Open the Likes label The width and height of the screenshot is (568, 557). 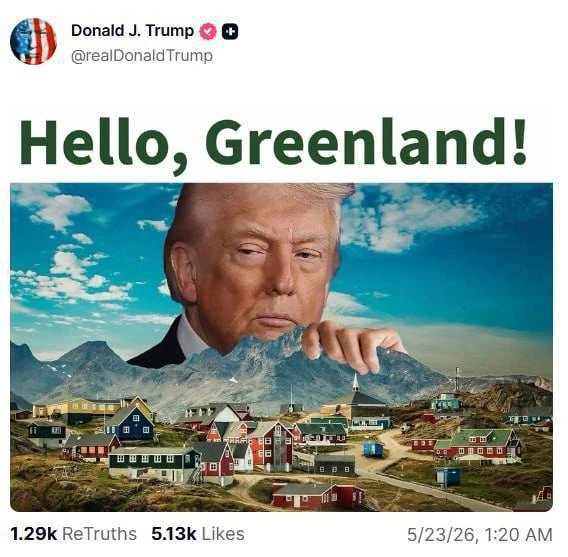pyautogui.click(x=223, y=534)
